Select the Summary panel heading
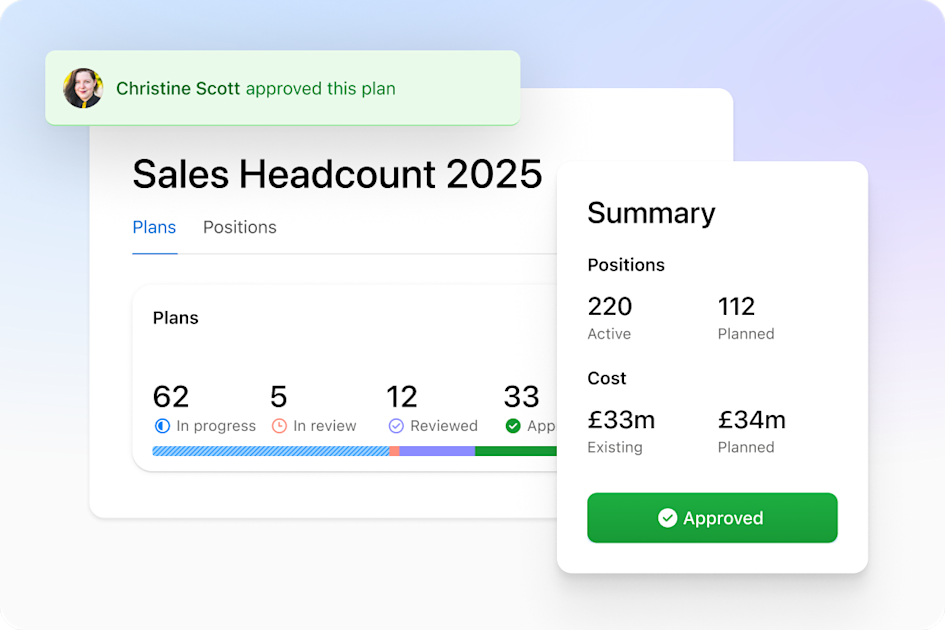Image resolution: width=945 pixels, height=630 pixels. click(x=651, y=213)
